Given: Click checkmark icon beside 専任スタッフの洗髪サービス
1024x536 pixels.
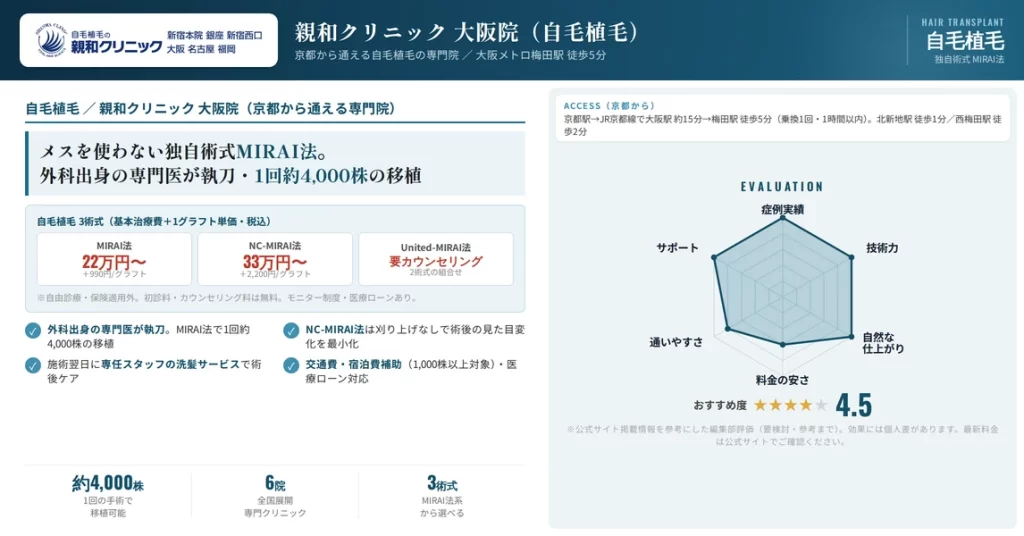Looking at the screenshot, I should tap(33, 365).
